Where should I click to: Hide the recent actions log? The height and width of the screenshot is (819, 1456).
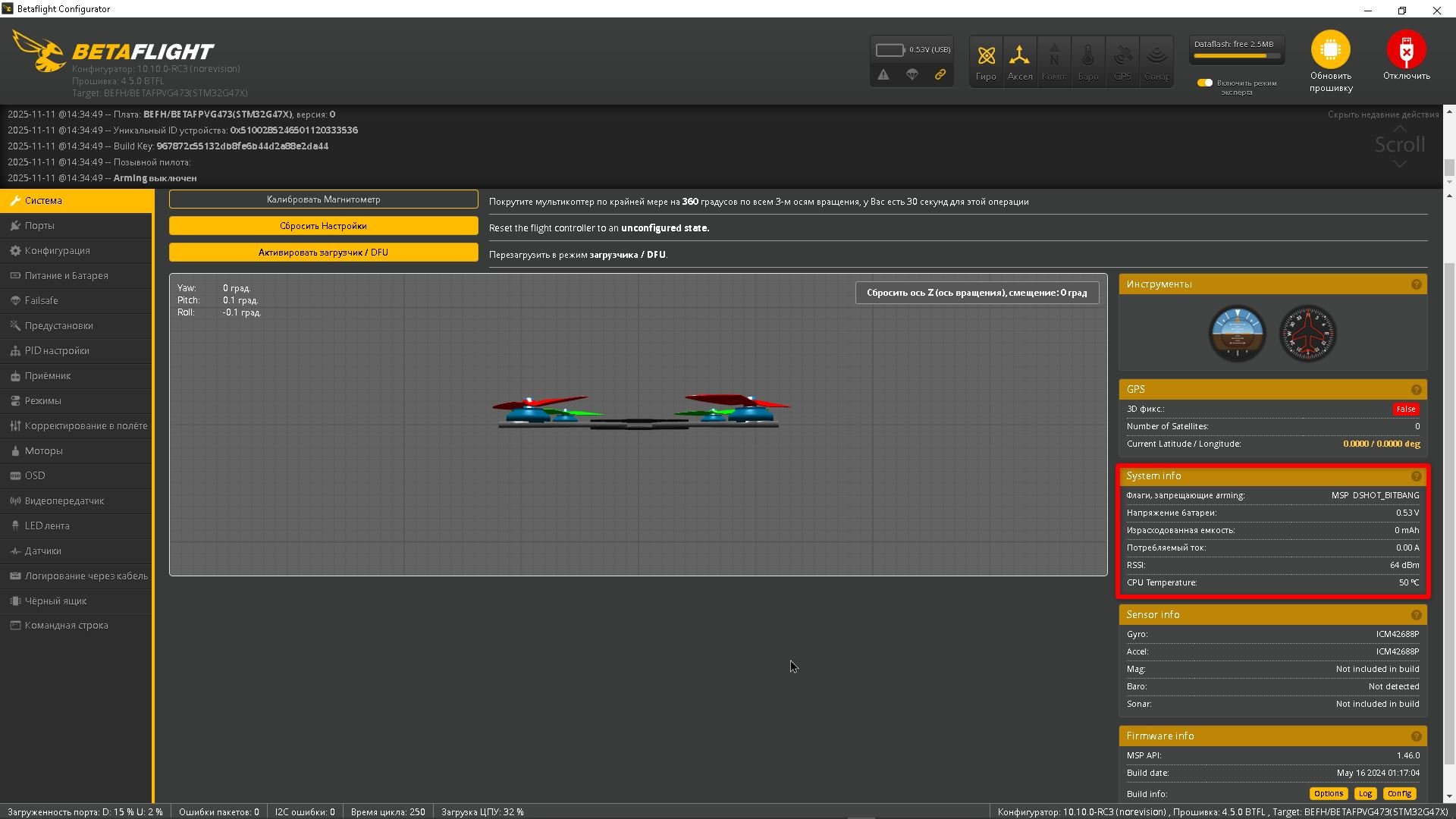[1382, 115]
